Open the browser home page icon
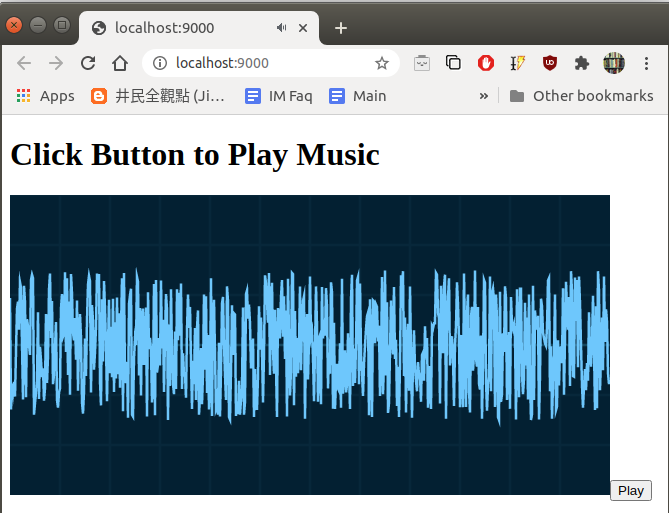 [x=120, y=63]
